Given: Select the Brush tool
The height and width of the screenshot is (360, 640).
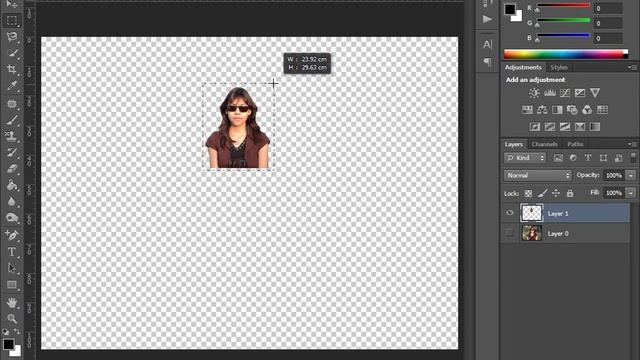Looking at the screenshot, I should click(x=12, y=120).
